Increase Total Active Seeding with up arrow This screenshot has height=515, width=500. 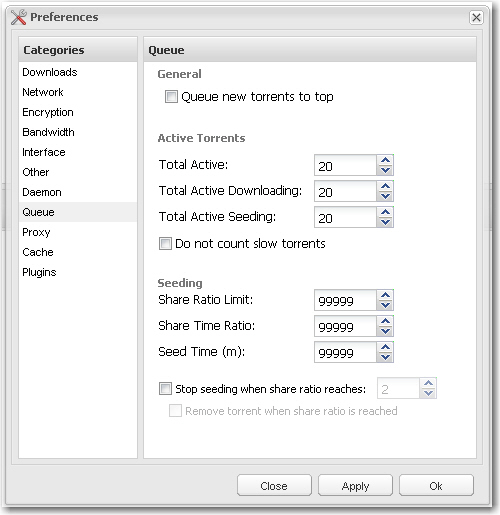point(385,212)
